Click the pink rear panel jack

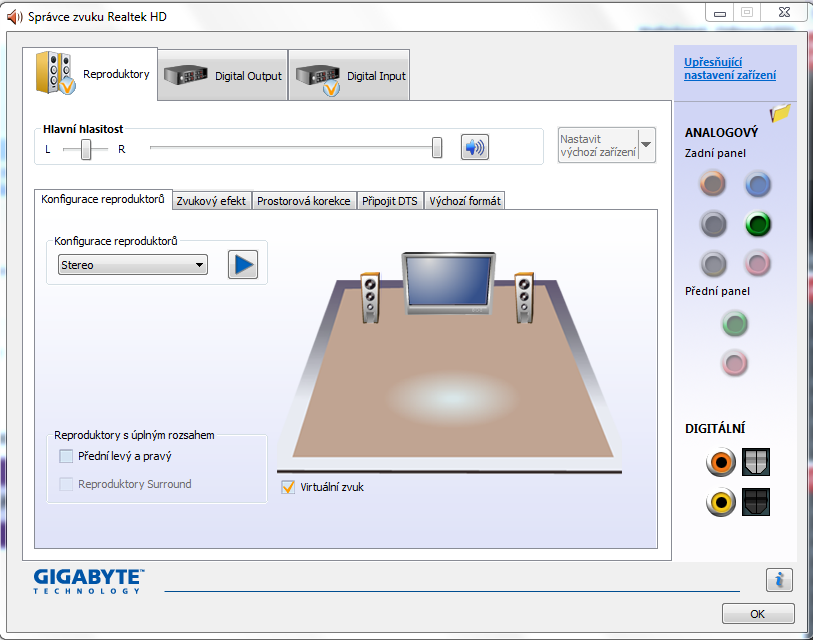pos(758,263)
